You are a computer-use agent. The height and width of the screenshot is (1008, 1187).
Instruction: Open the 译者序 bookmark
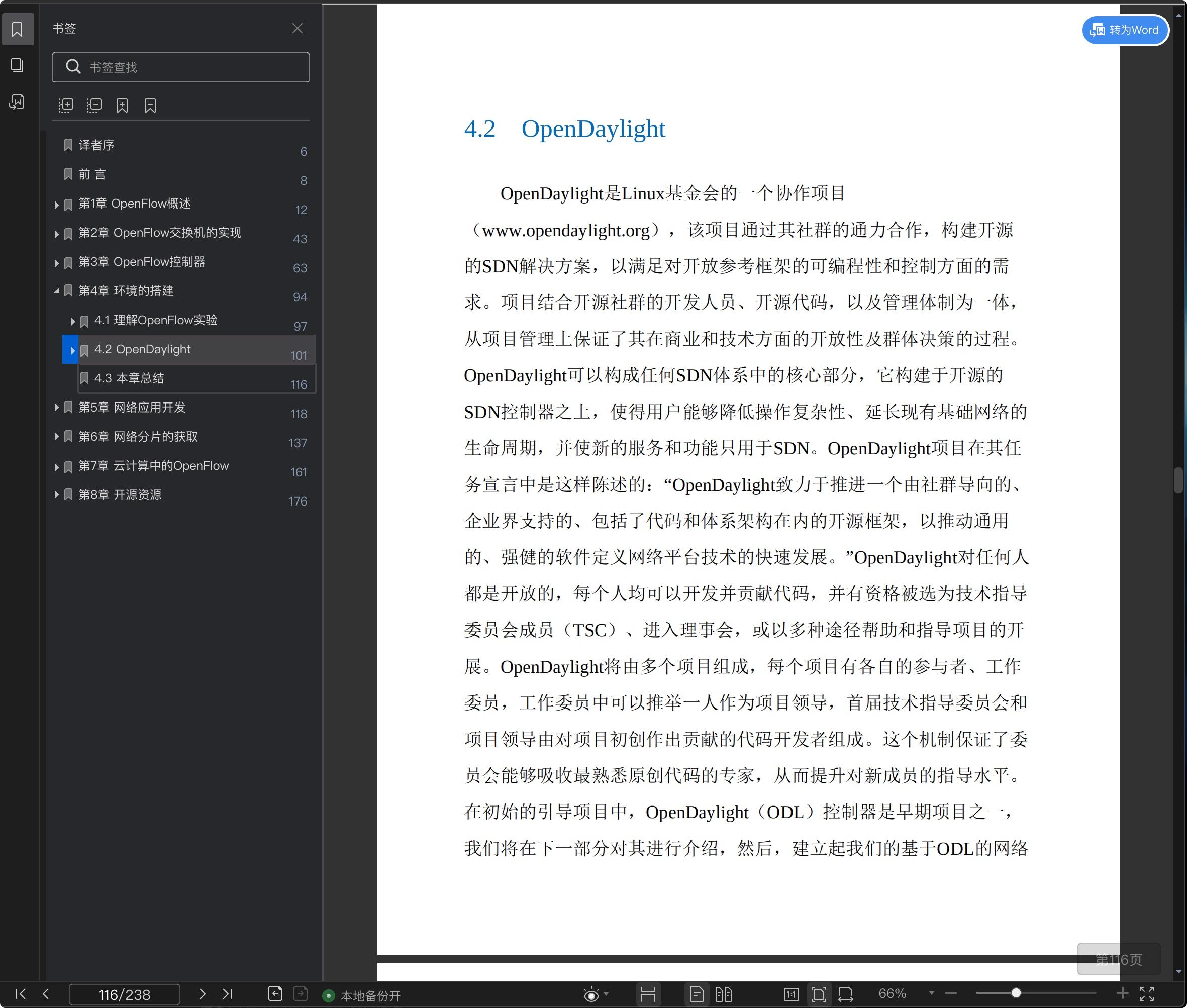[96, 145]
